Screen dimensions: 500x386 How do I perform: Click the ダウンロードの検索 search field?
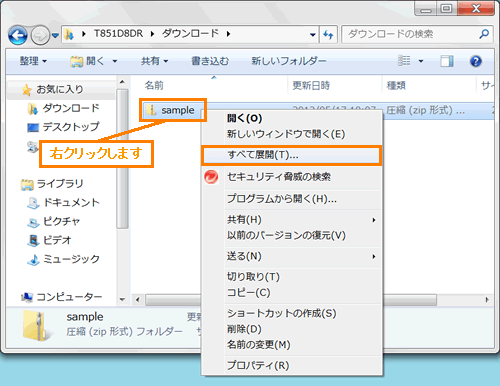[418, 34]
